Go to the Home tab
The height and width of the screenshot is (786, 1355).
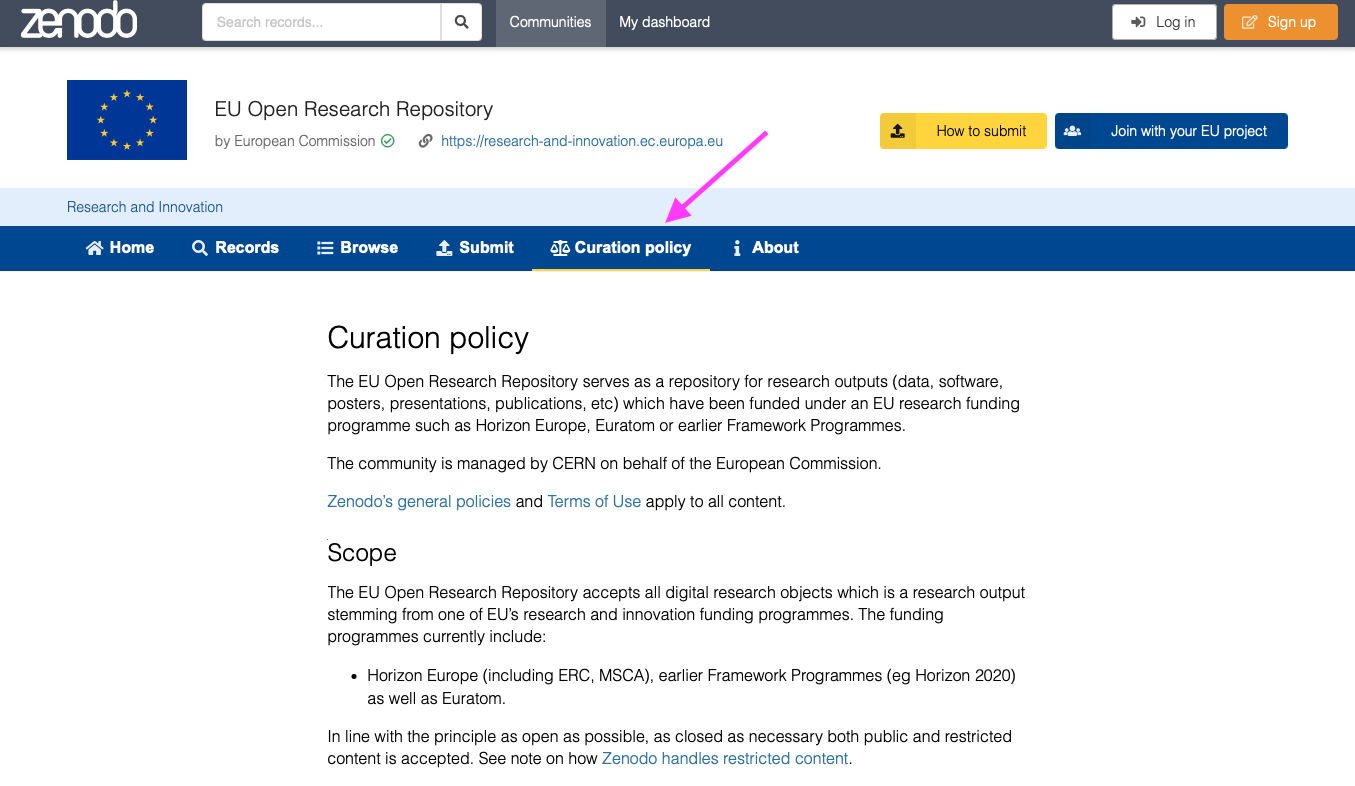click(120, 248)
